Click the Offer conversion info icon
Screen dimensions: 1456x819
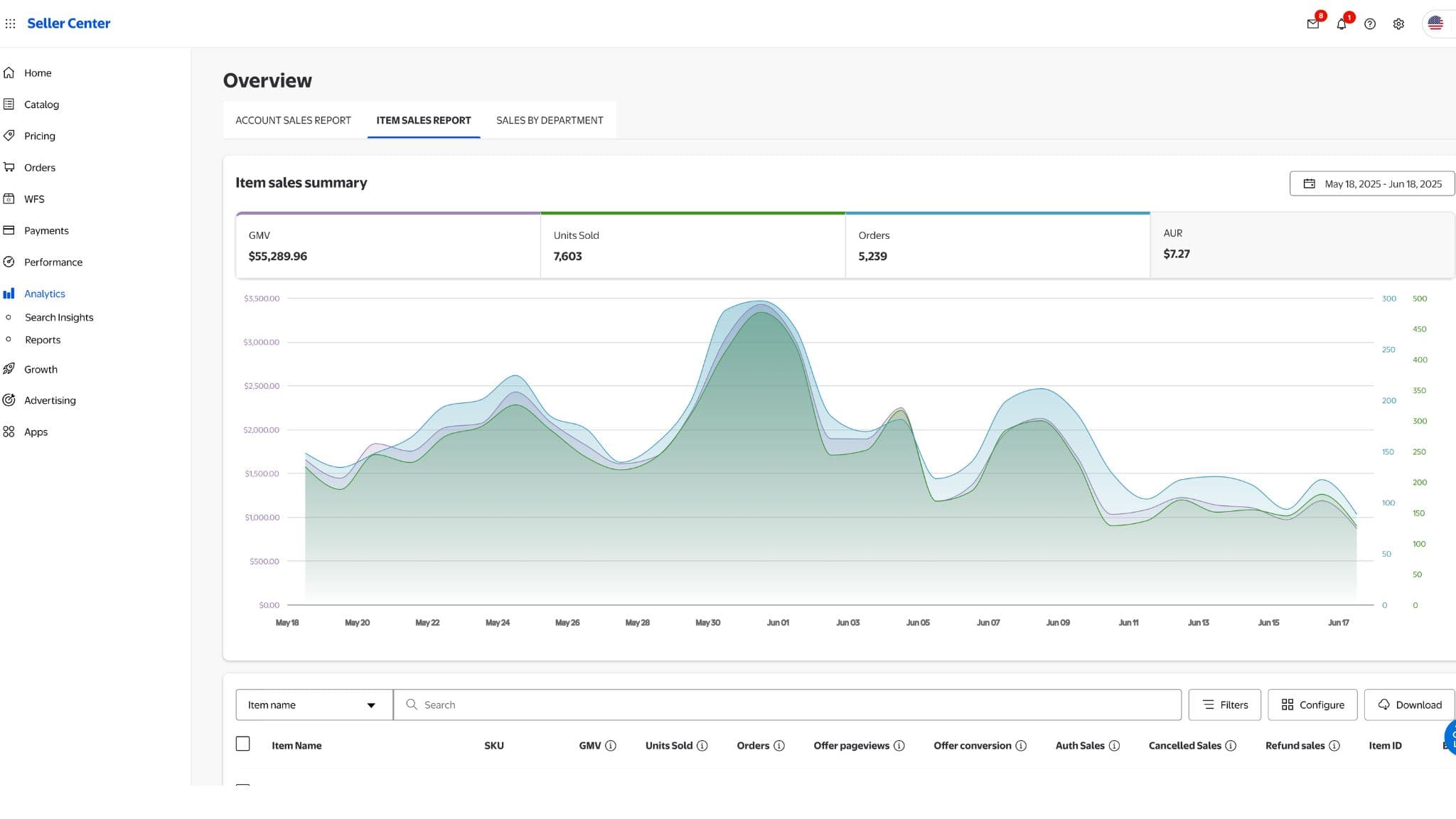click(1020, 745)
